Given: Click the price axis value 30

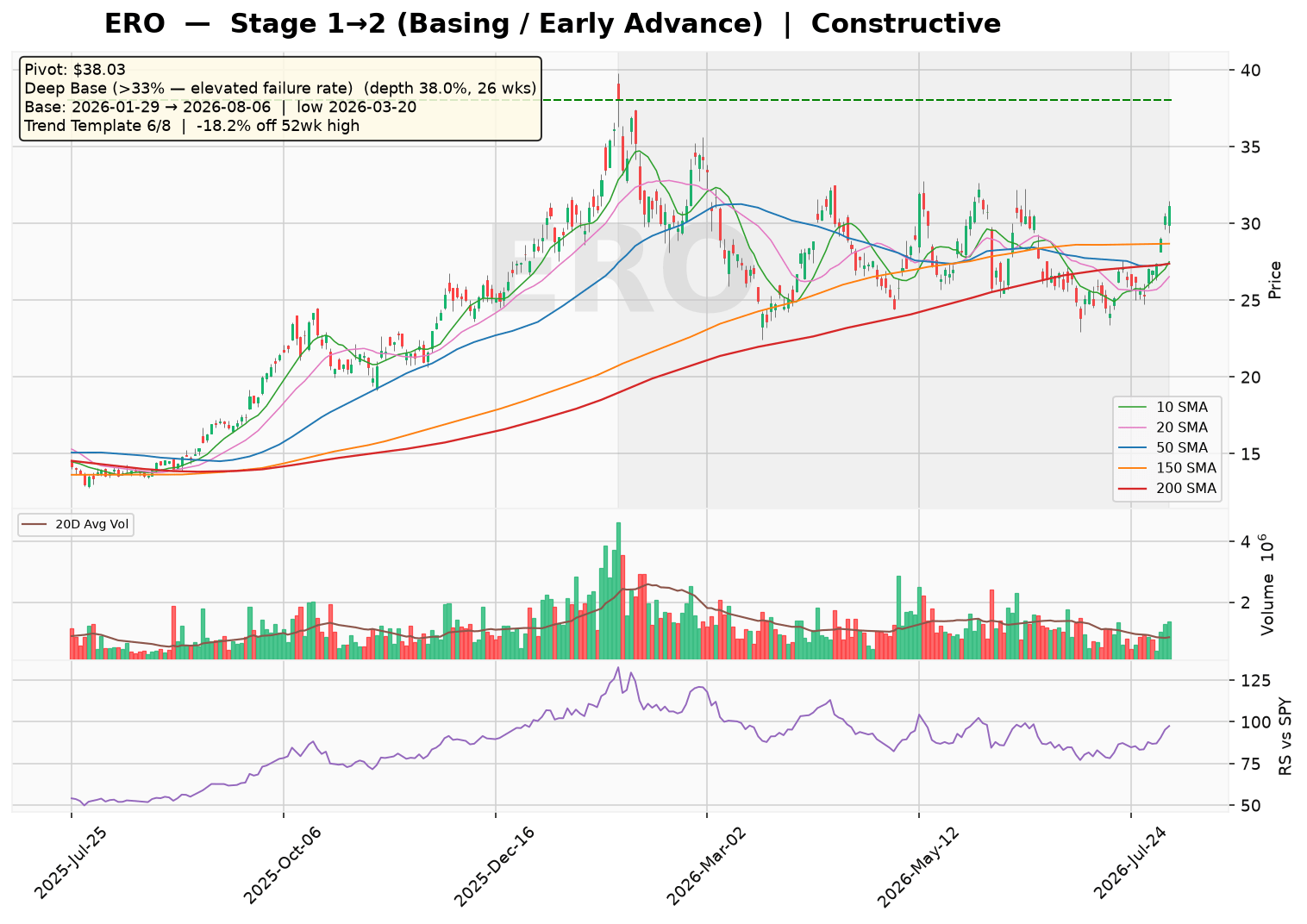Looking at the screenshot, I should coord(1249,224).
